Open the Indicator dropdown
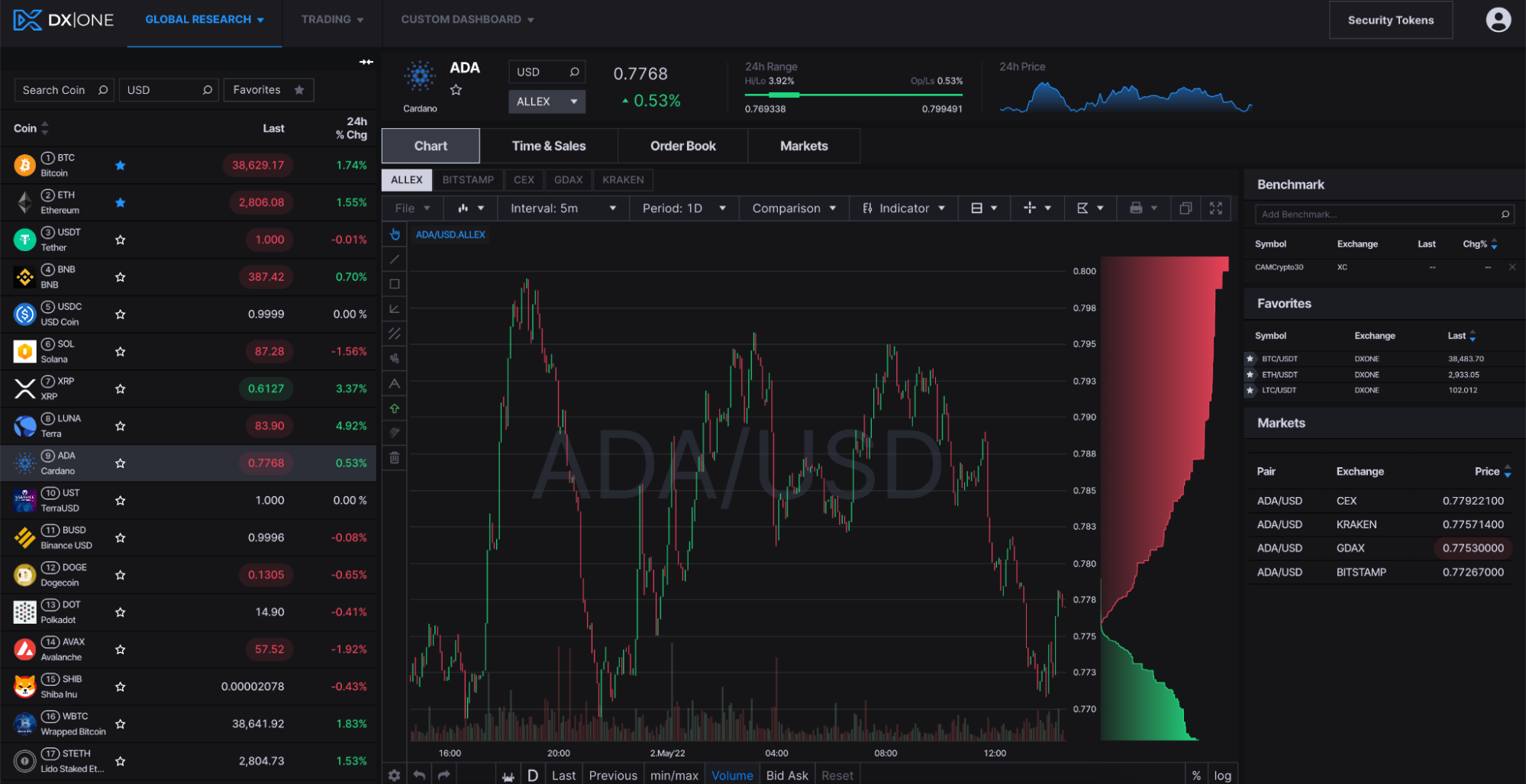This screenshot has width=1526, height=784. pos(903,208)
